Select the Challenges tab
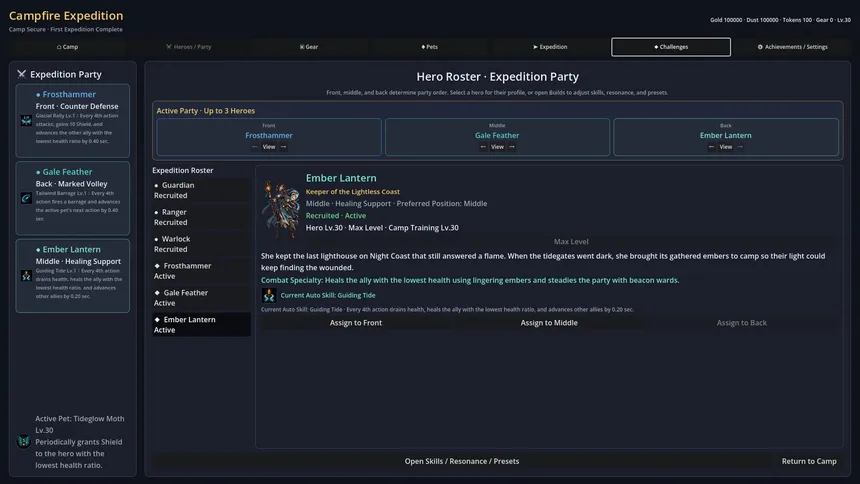860x484 pixels. (x=671, y=47)
